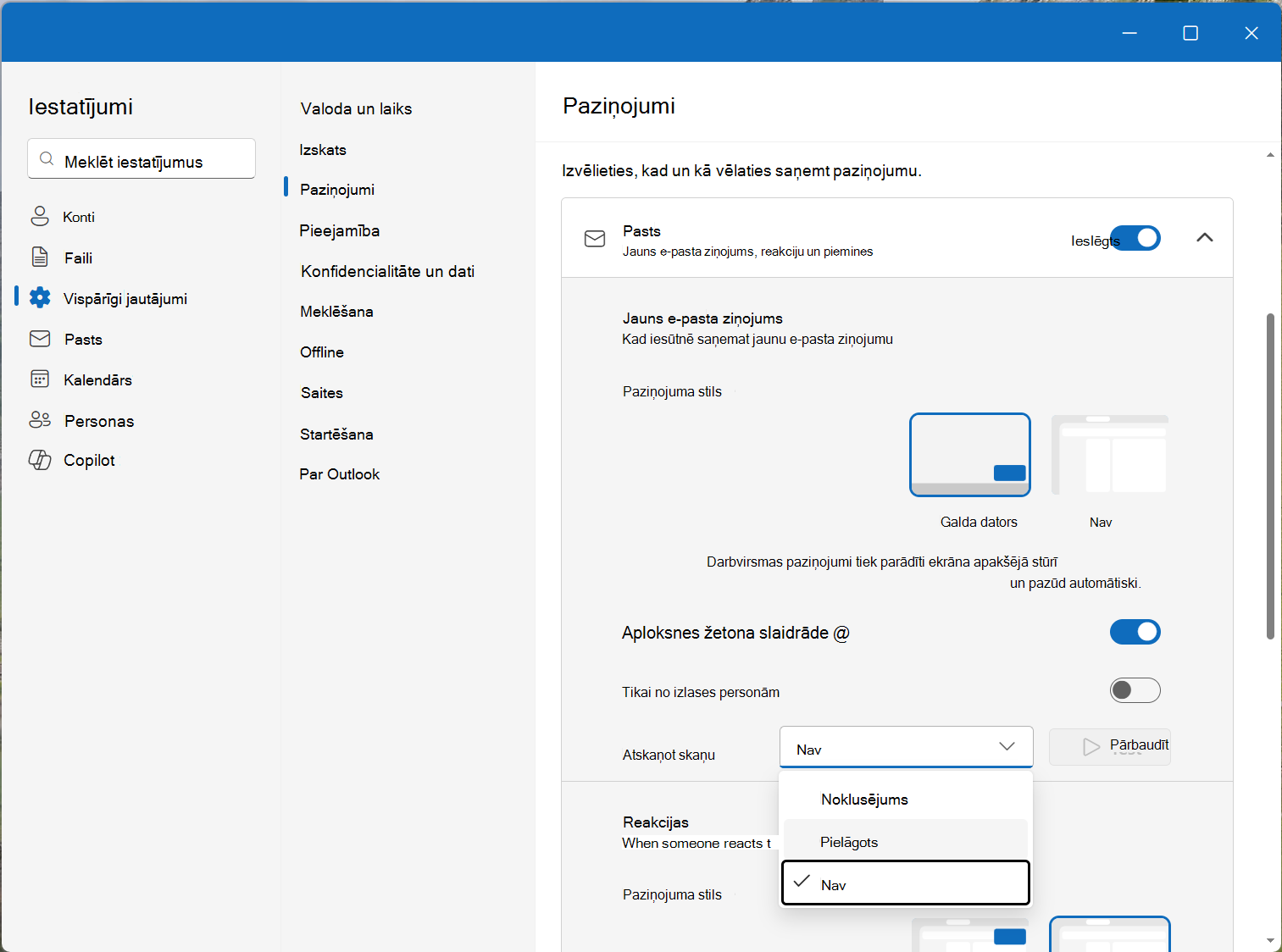Click the Pārbaudīt play icon
The width and height of the screenshot is (1282, 952).
1091,747
